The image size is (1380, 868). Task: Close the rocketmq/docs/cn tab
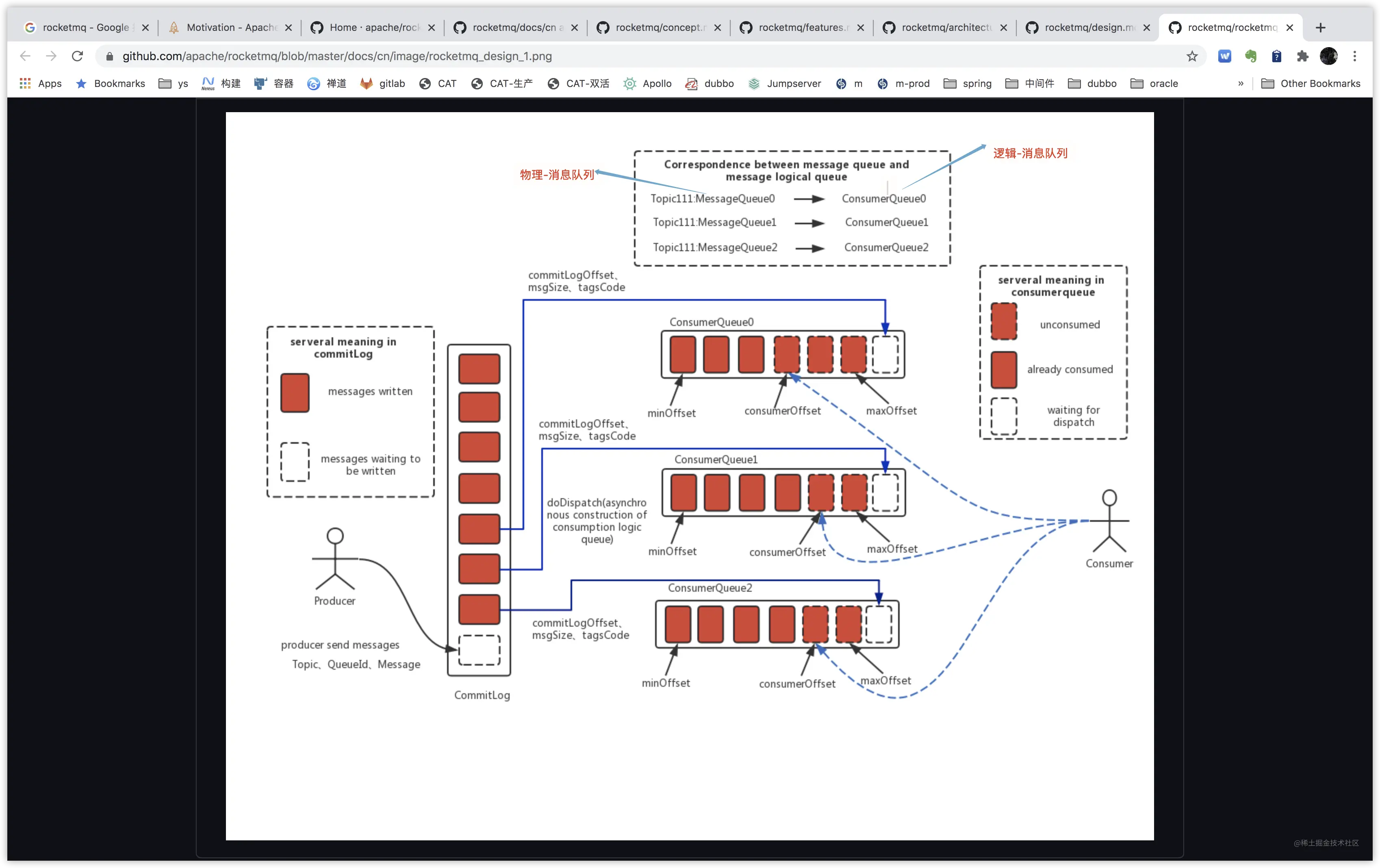point(575,28)
